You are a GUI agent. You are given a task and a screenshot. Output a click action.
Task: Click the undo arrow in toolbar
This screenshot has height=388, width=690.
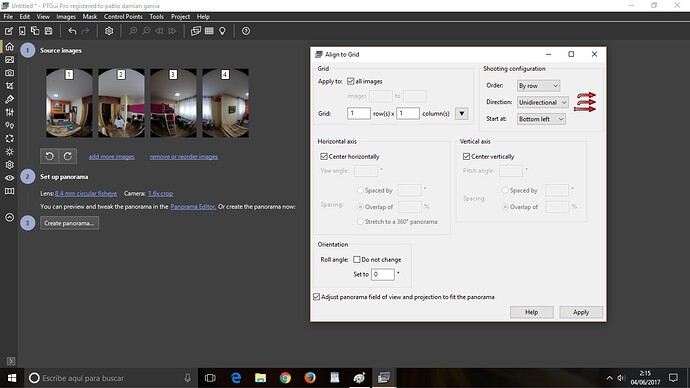coord(72,31)
